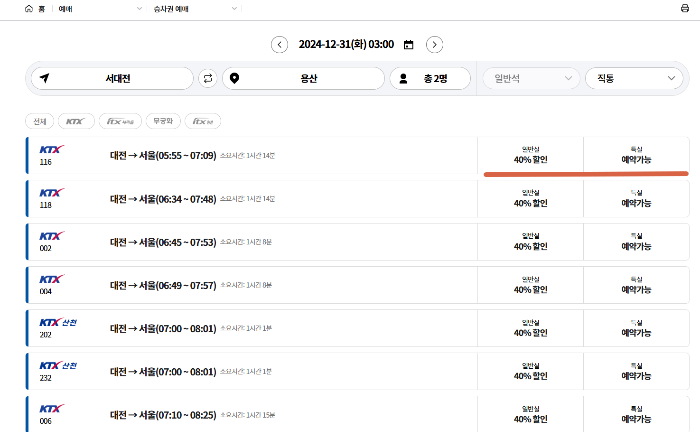Select 특실 예약가능 for 07:10 train
Viewport: 700px width, 432px height.
click(636, 415)
